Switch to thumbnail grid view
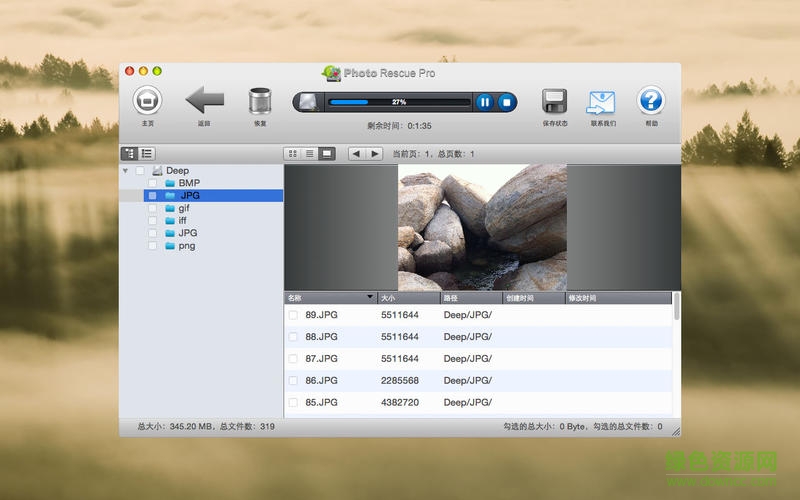This screenshot has height=500, width=800. pyautogui.click(x=293, y=154)
